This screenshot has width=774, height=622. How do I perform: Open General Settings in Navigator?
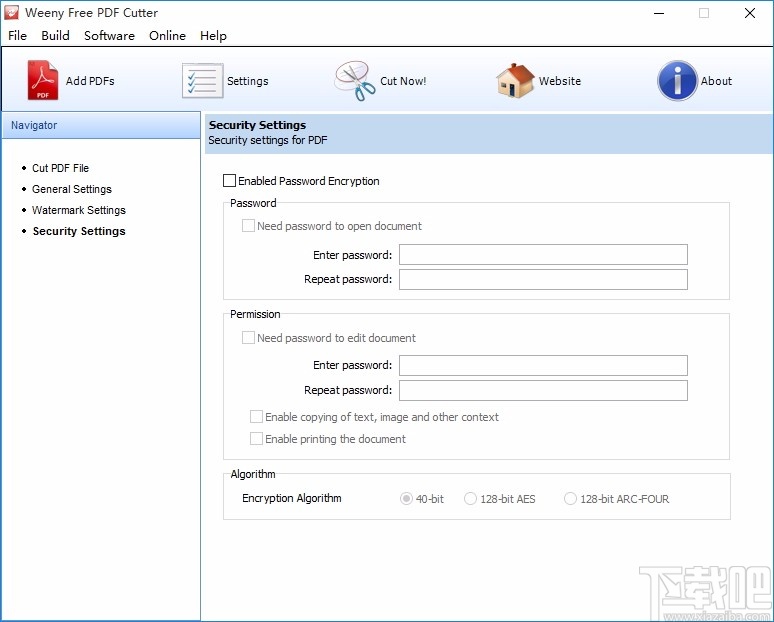coord(72,189)
